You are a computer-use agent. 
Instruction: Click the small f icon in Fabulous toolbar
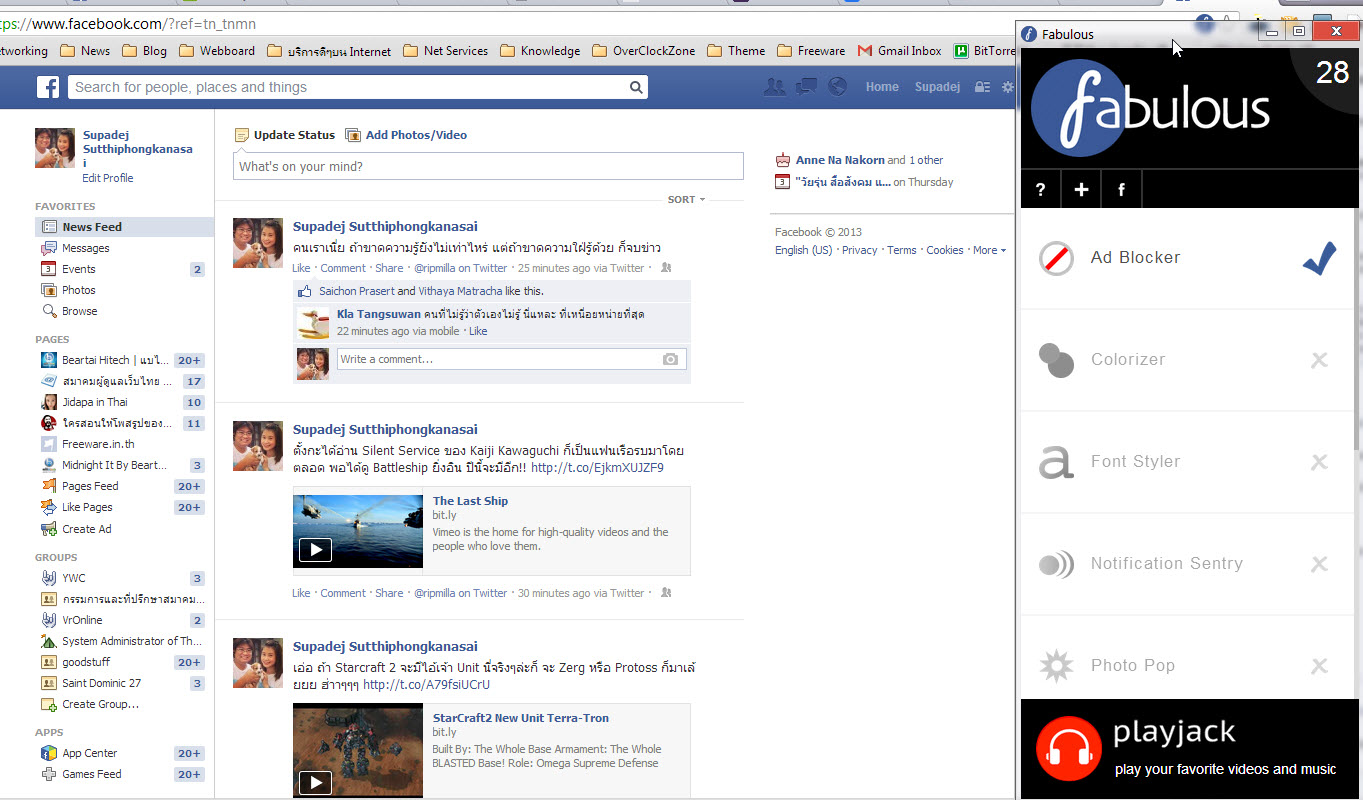[x=1121, y=189]
